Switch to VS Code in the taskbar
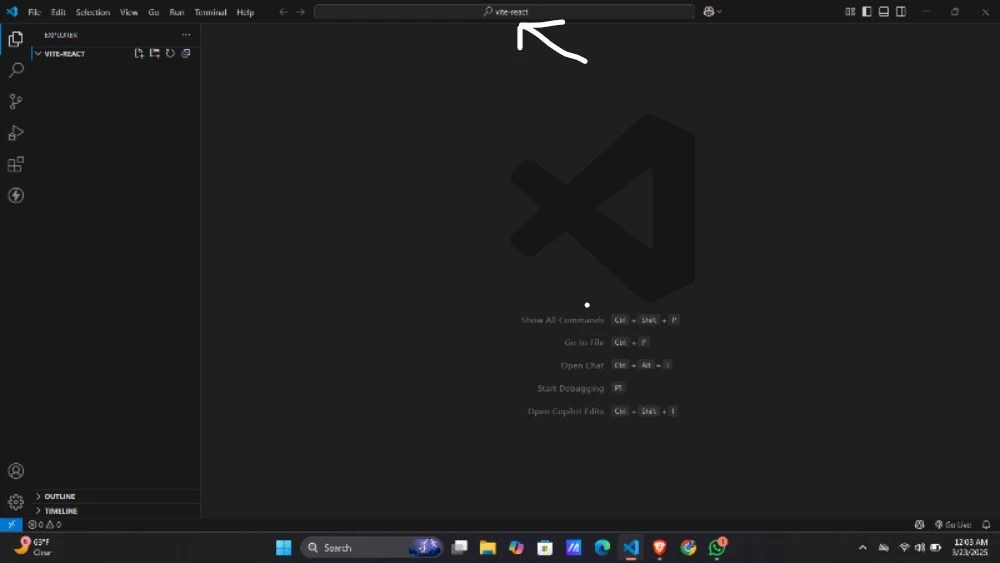 coord(631,547)
